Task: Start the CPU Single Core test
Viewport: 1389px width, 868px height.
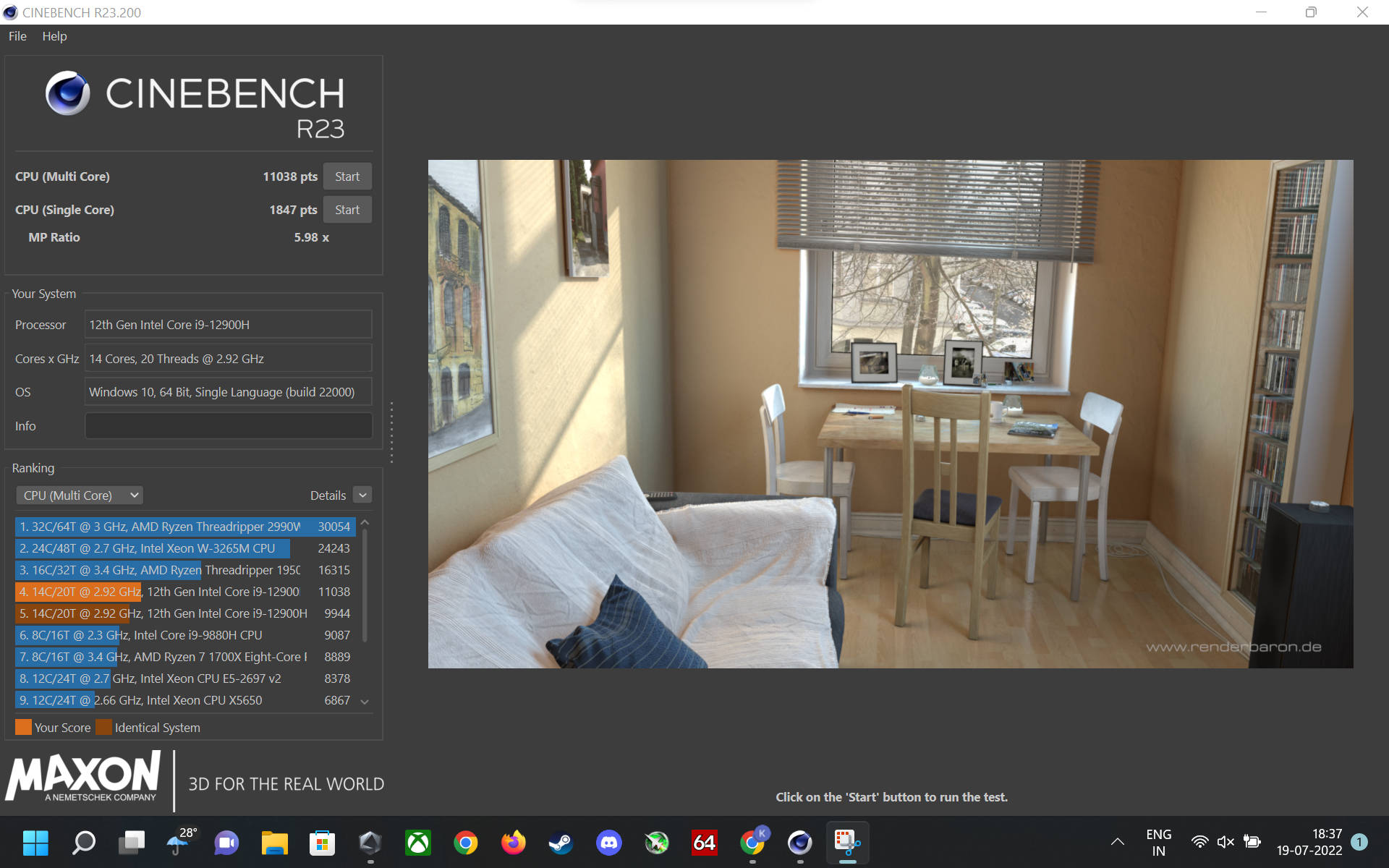Action: (347, 210)
